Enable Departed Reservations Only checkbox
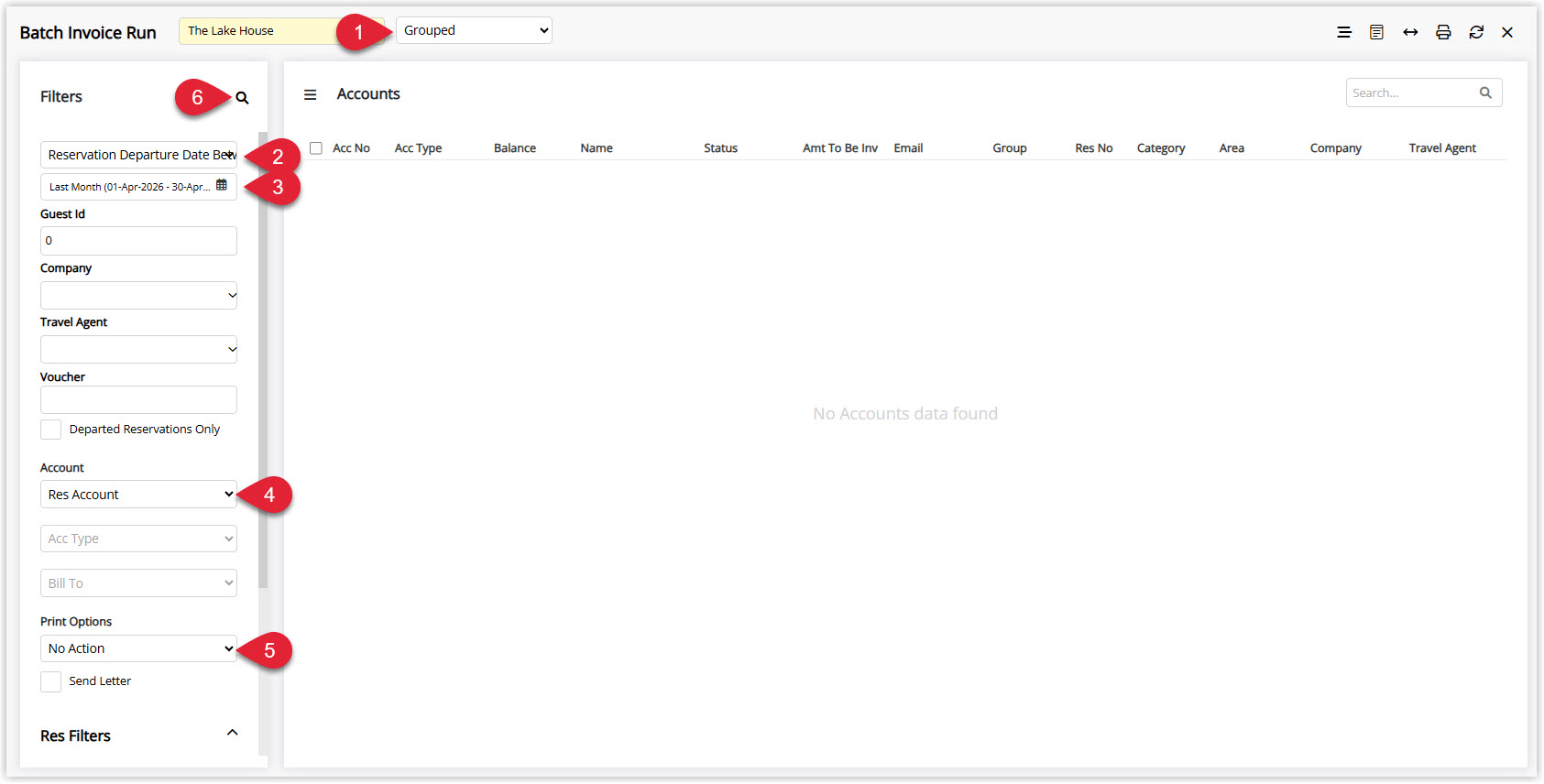This screenshot has width=1544, height=784. [51, 430]
